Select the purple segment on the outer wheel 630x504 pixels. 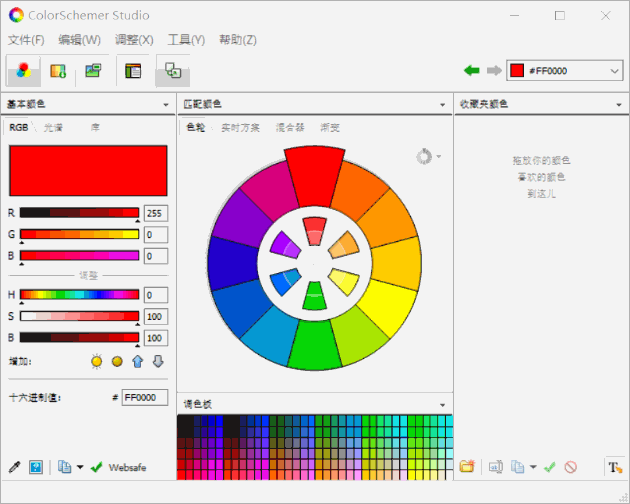(244, 218)
